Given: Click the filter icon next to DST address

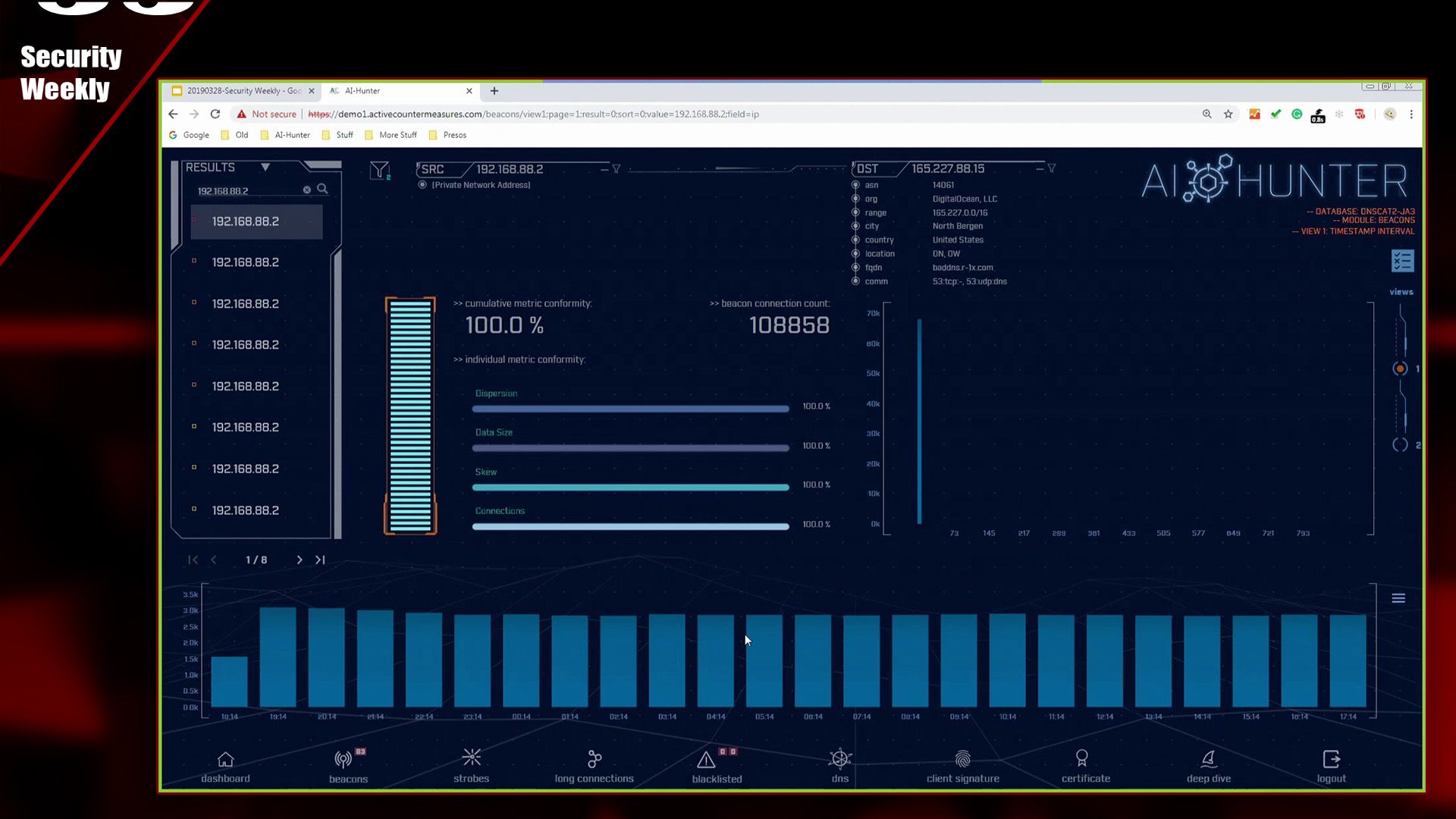Looking at the screenshot, I should click(1051, 168).
